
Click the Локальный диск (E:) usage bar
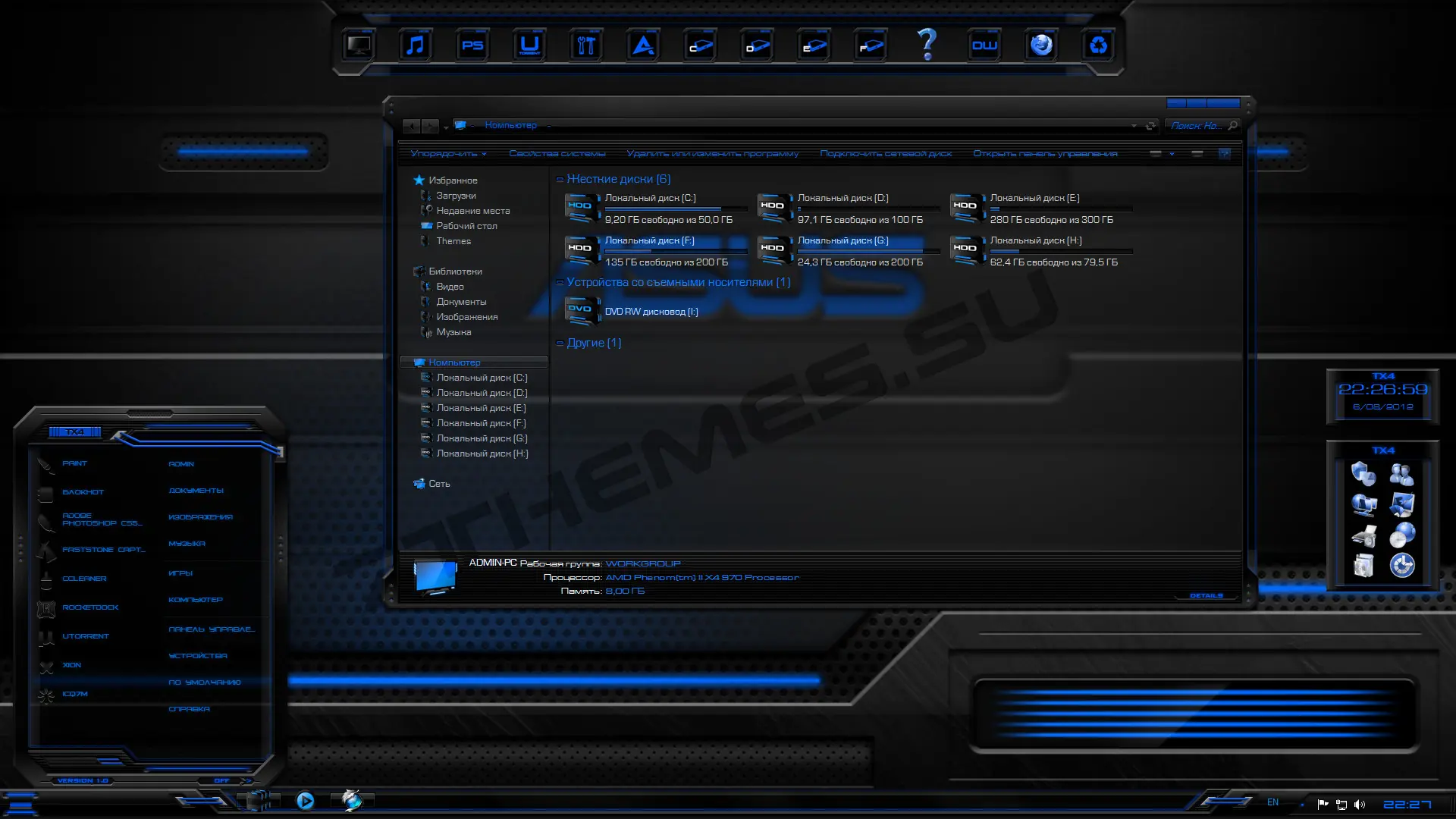click(x=1061, y=209)
